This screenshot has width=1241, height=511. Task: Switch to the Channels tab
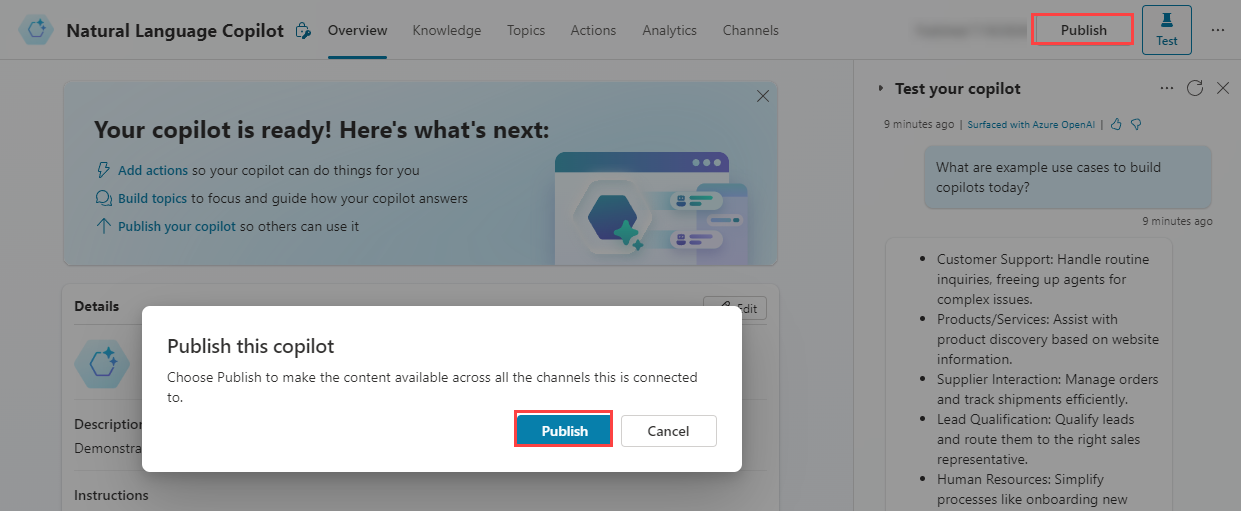click(751, 30)
